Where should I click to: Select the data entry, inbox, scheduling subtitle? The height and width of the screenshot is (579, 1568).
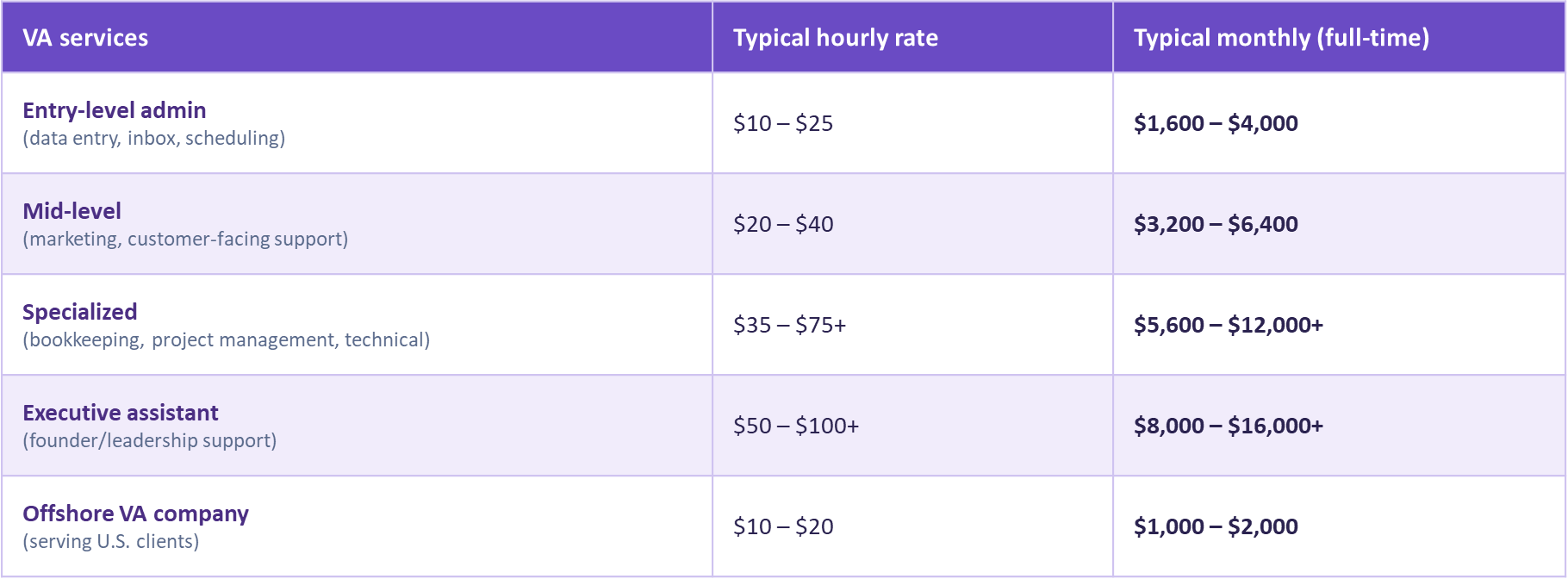pyautogui.click(x=153, y=138)
